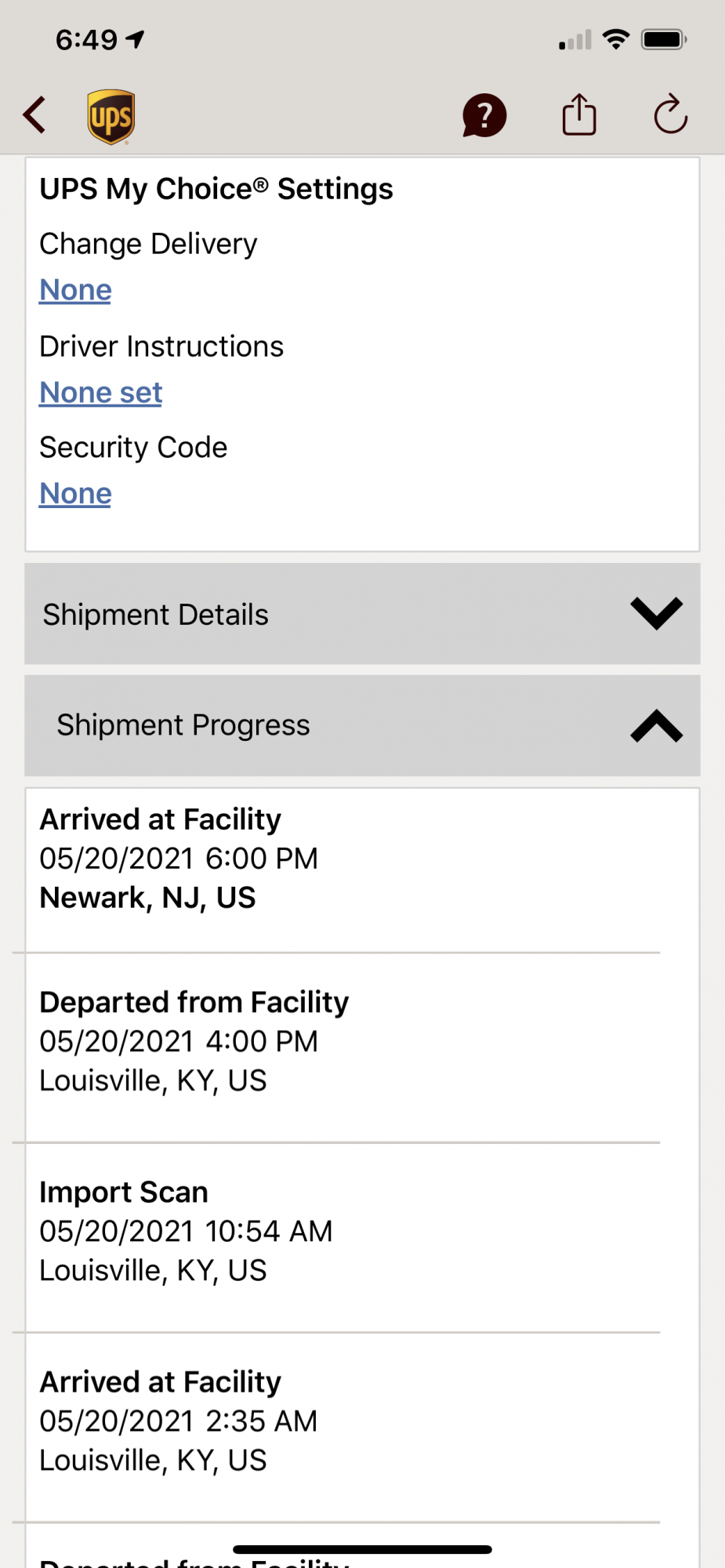This screenshot has height=1568, width=725.
Task: Tap the Driver Instructions None set link
Action: click(x=101, y=393)
